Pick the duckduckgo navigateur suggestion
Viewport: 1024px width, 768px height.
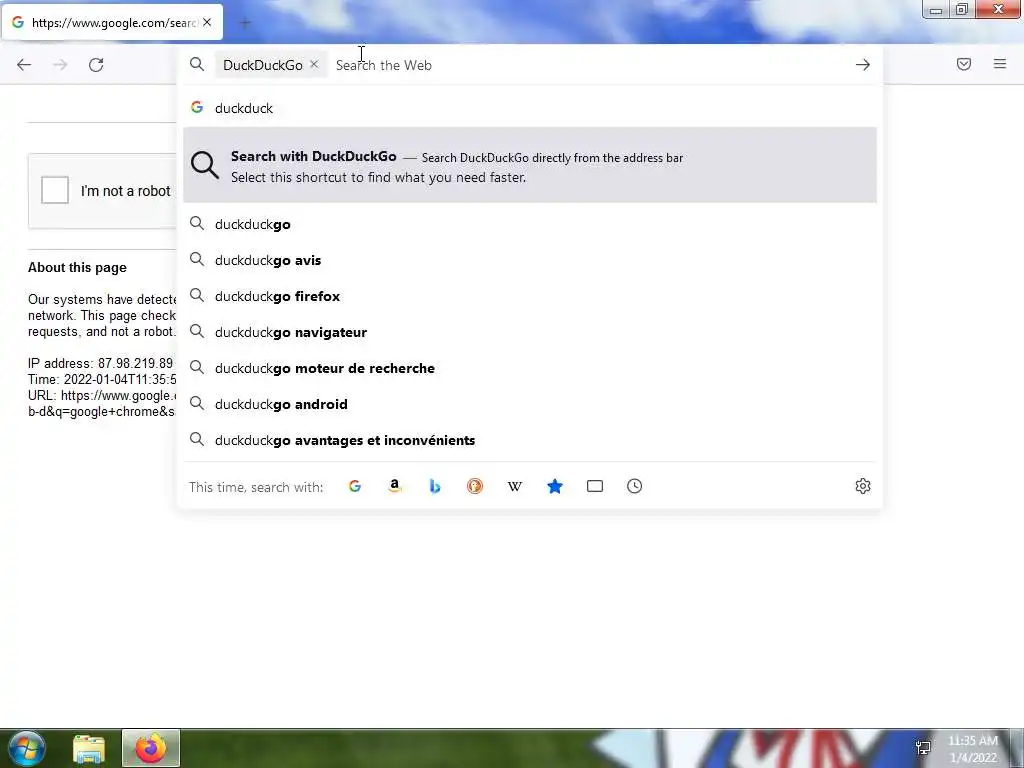[x=530, y=332]
